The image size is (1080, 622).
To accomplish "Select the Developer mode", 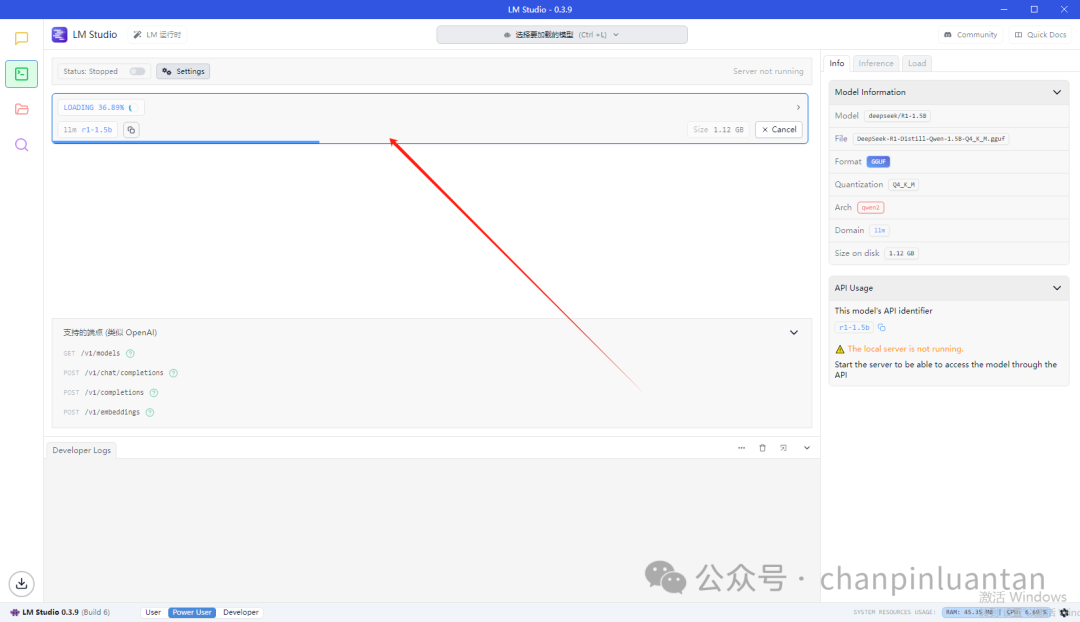I will click(240, 612).
